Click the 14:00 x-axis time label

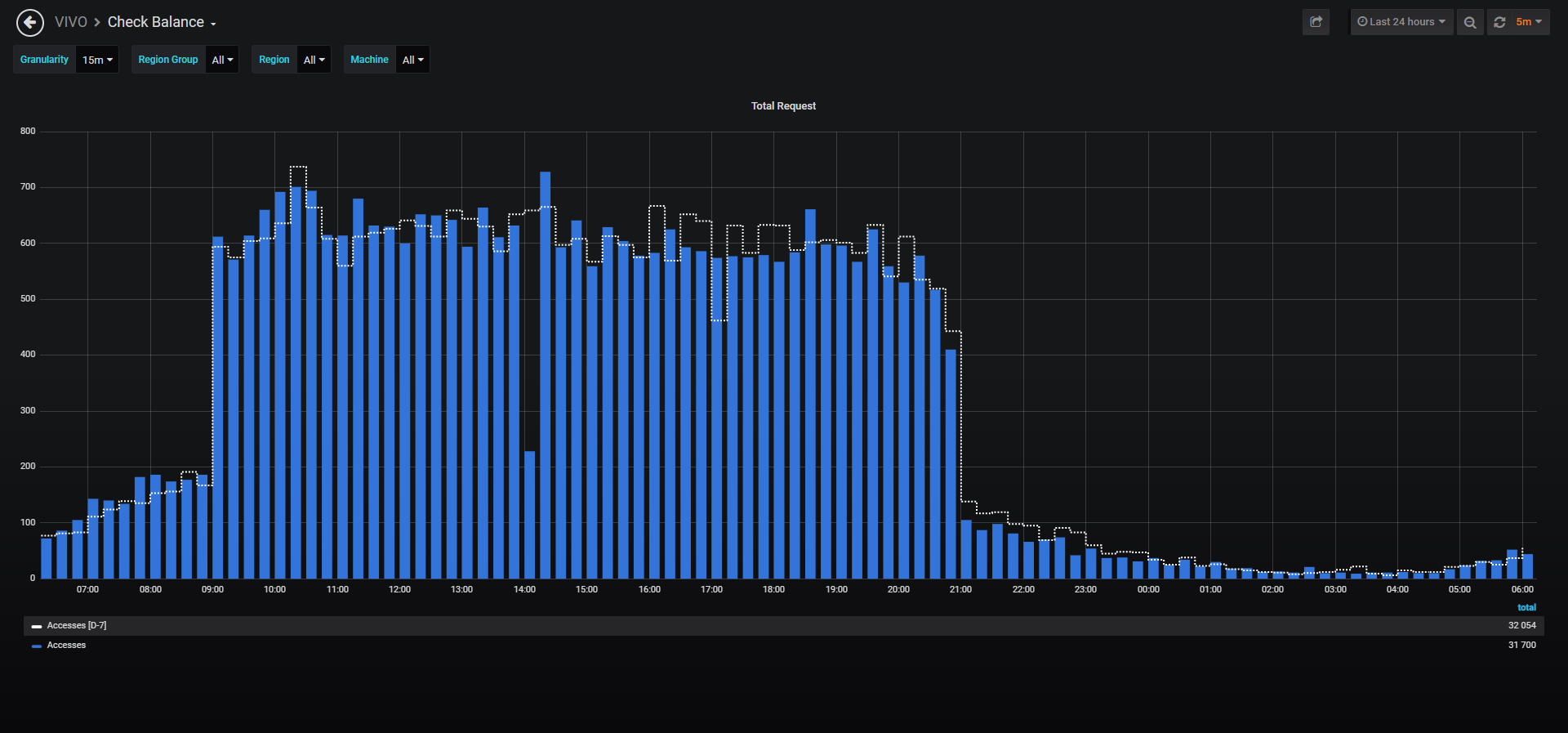pos(524,590)
